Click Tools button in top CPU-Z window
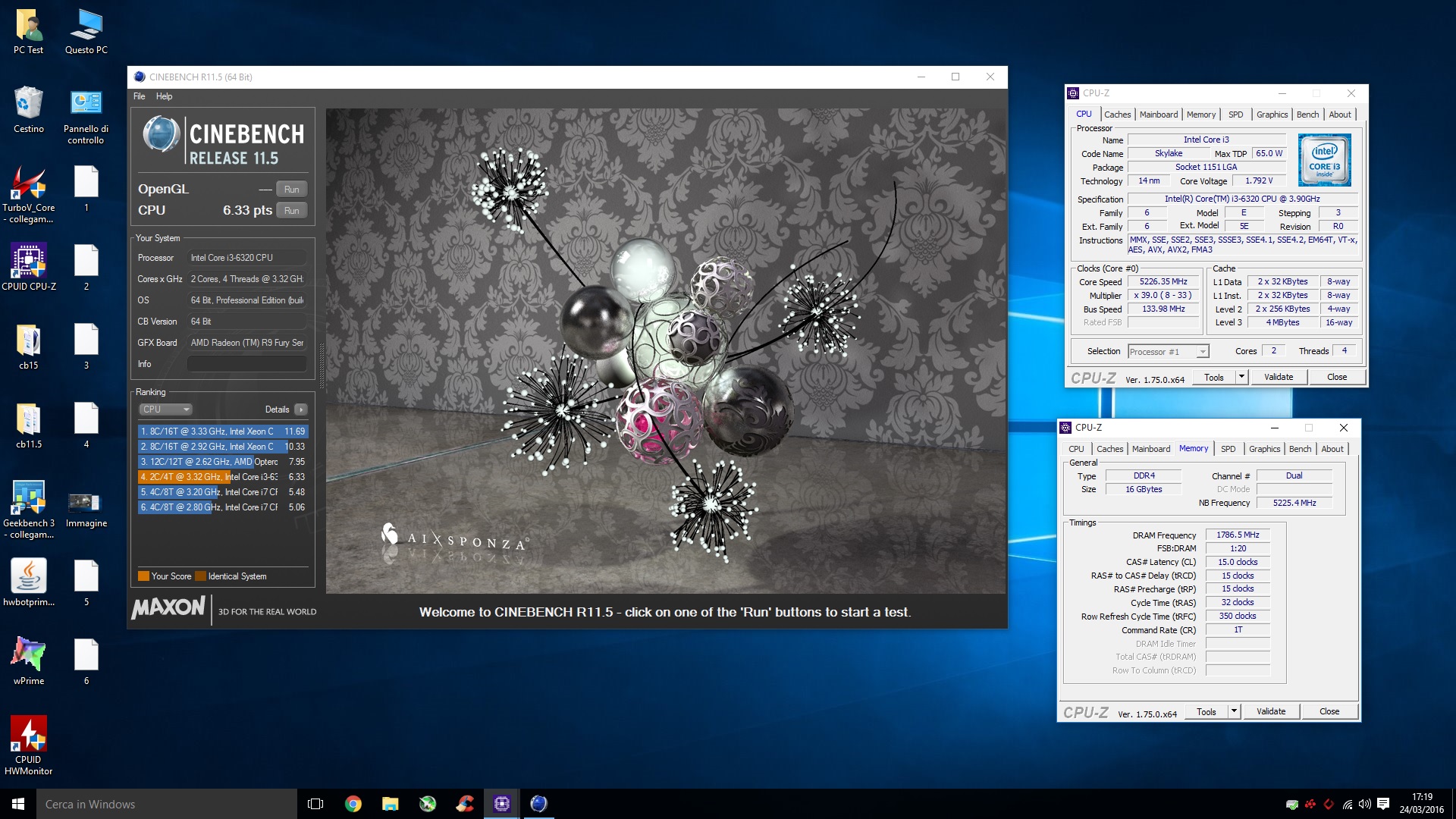Screen dimensions: 1456x819 1214,377
